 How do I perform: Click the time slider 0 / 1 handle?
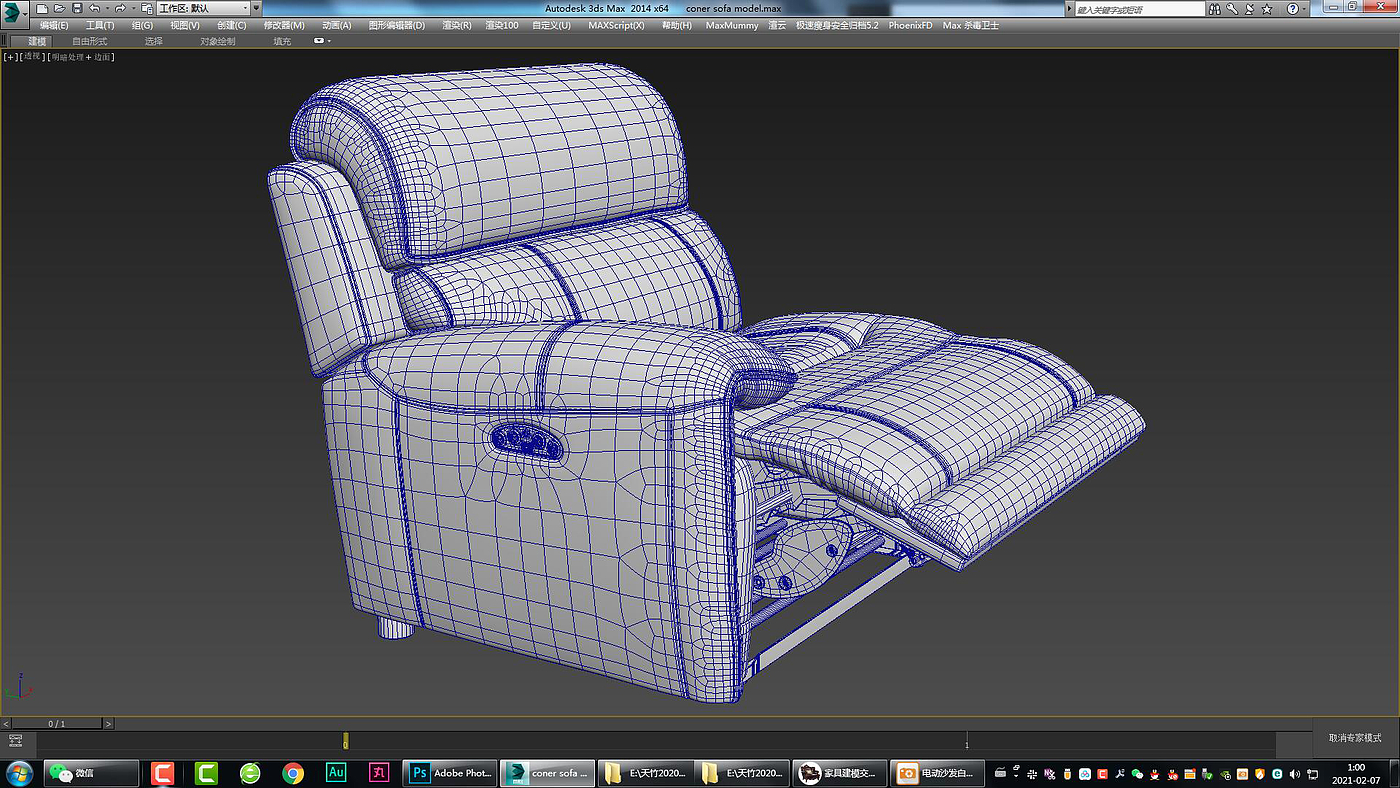[57, 723]
